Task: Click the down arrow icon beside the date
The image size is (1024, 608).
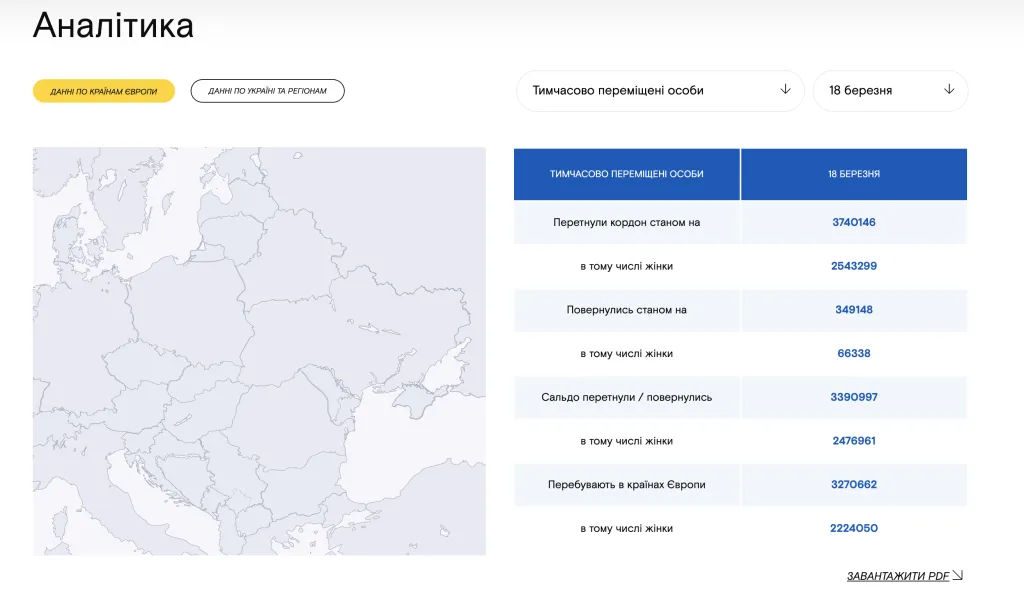Action: 949,90
